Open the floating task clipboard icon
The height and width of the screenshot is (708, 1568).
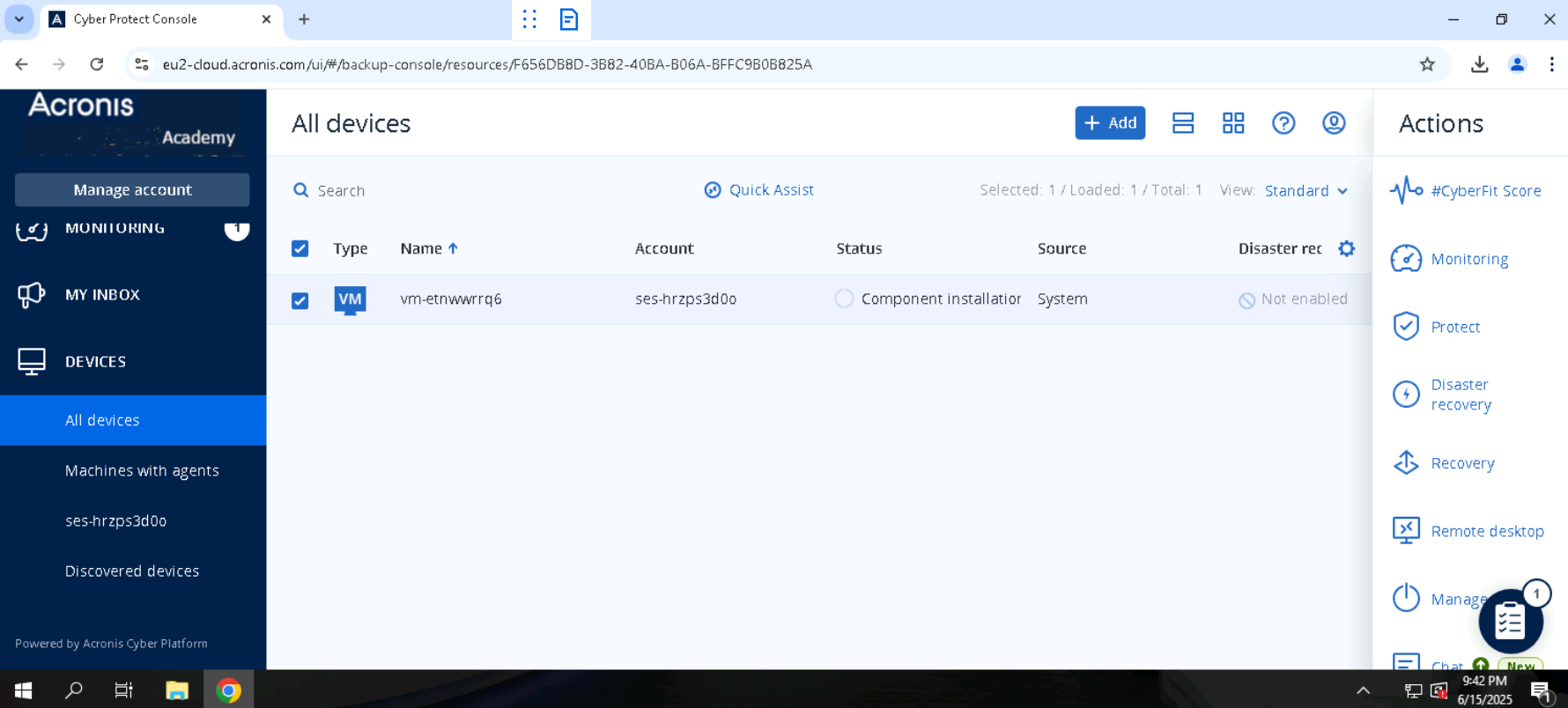pos(1510,621)
